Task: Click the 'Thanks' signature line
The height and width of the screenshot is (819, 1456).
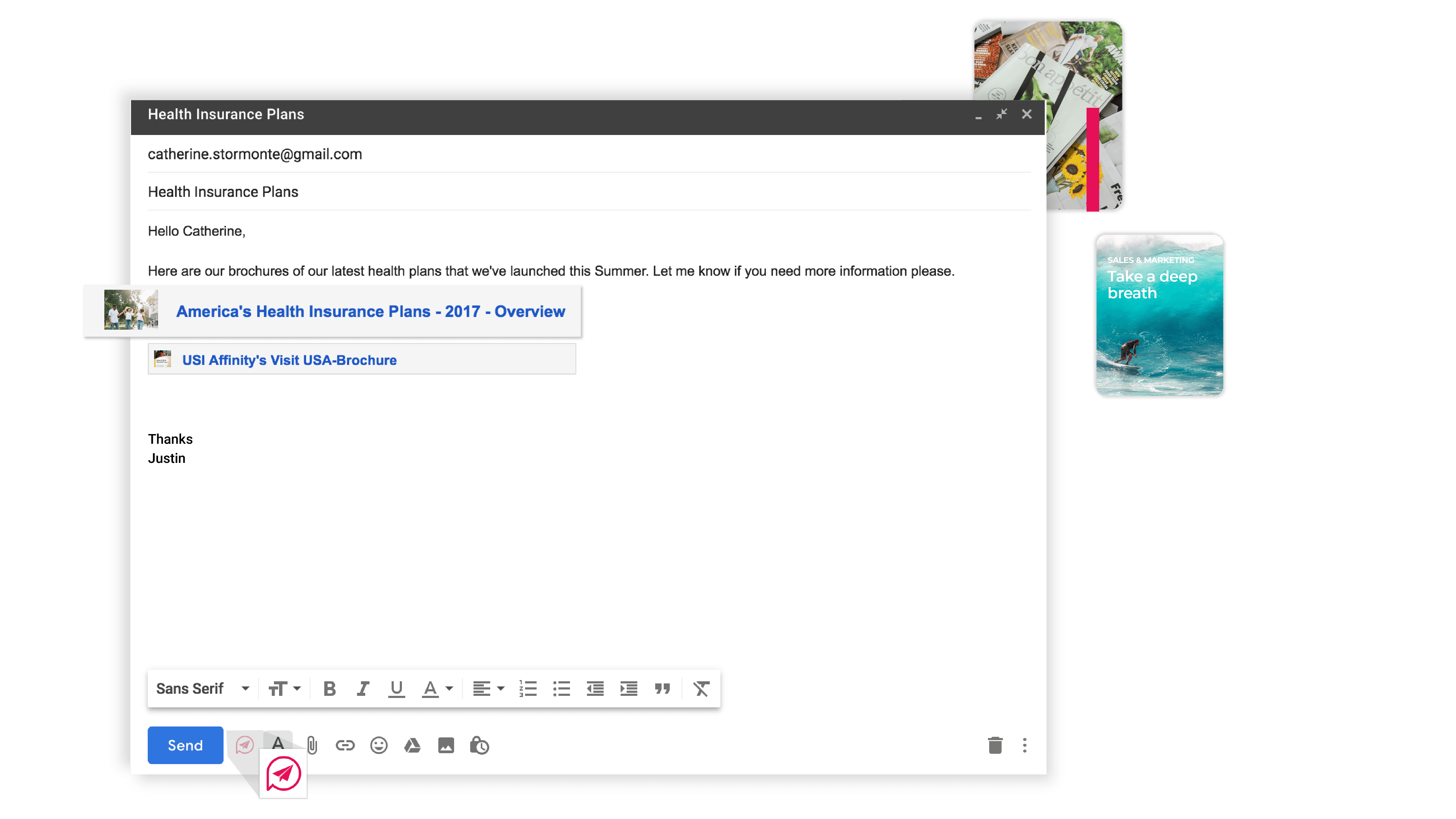Action: coord(170,439)
